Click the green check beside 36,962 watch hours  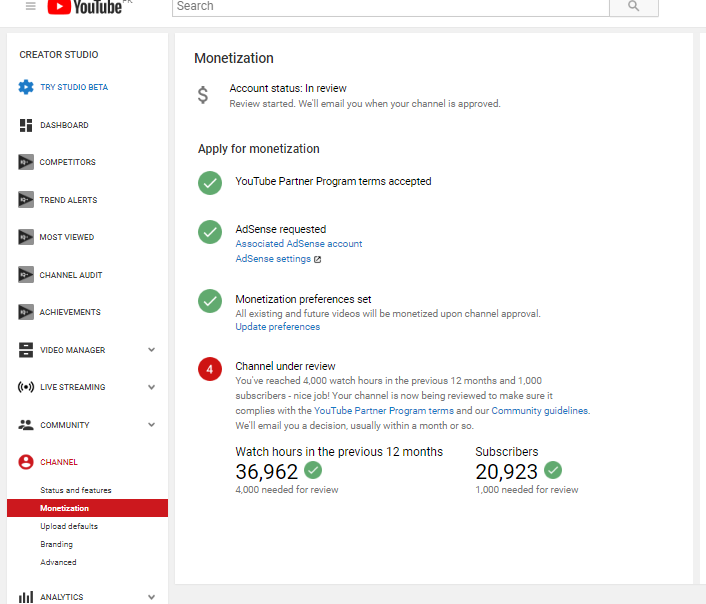click(x=313, y=470)
